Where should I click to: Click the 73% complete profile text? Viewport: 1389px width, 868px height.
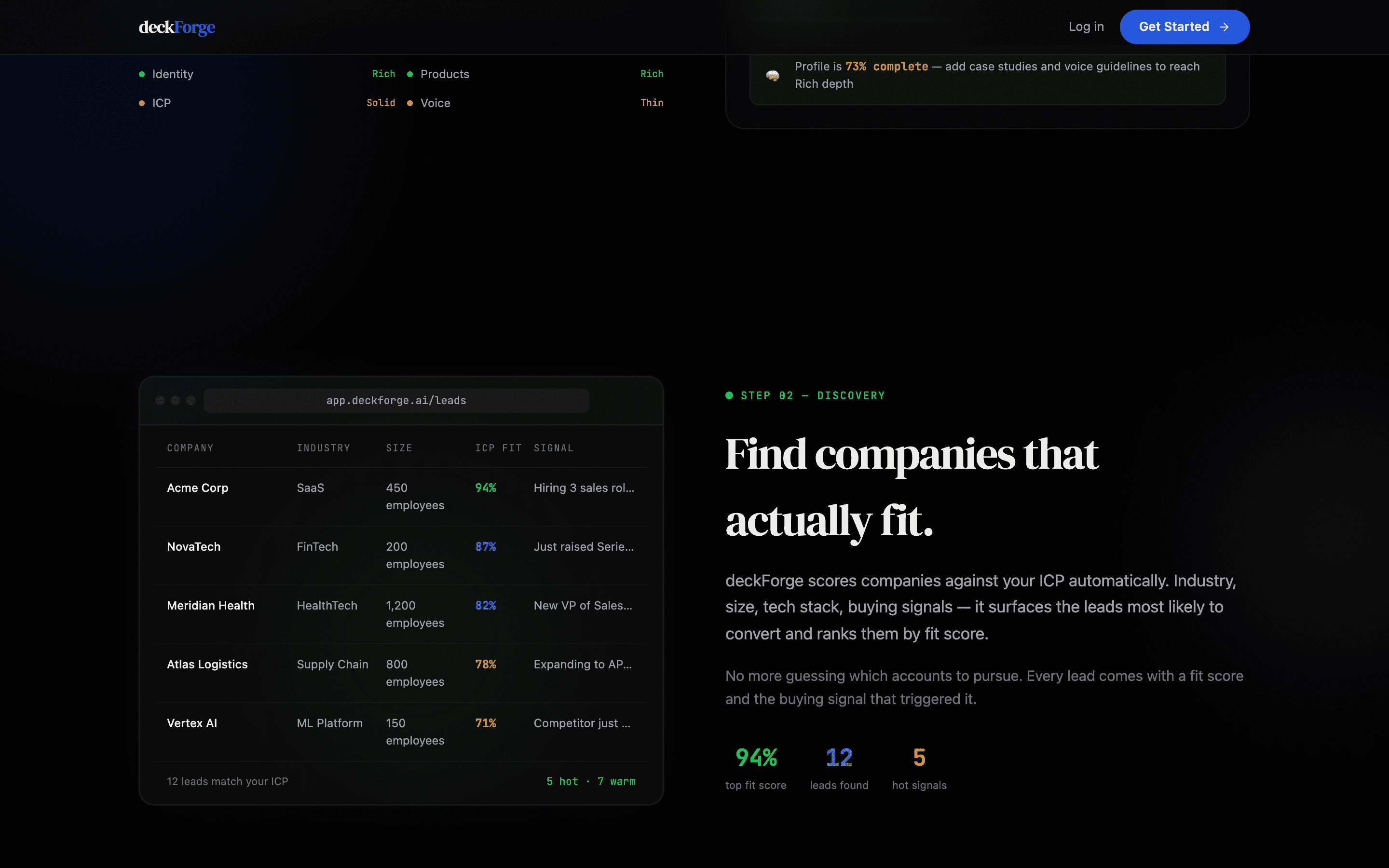coord(886,67)
